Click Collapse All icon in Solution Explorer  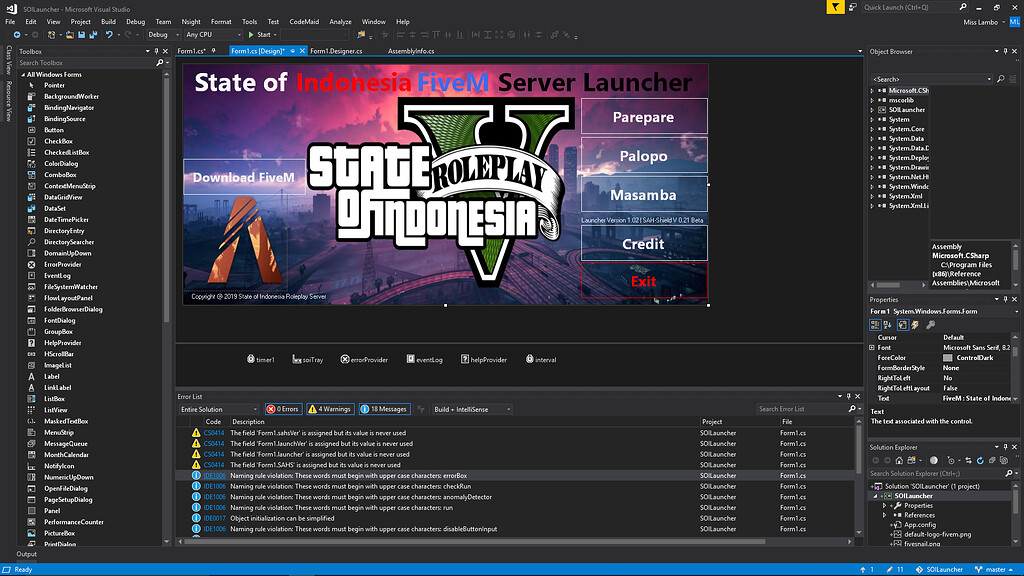(992, 460)
